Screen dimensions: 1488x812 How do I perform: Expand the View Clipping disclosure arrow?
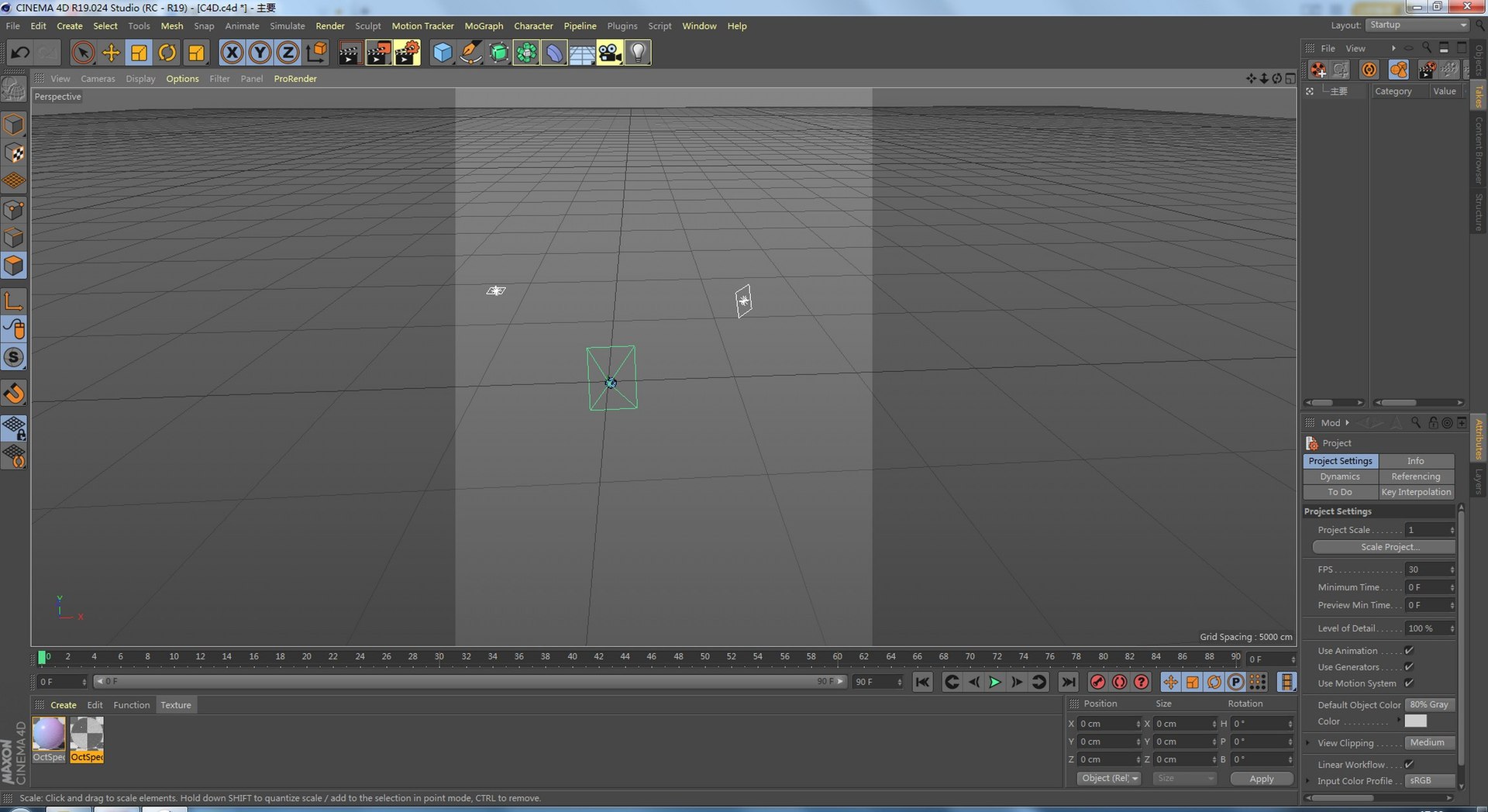1308,743
